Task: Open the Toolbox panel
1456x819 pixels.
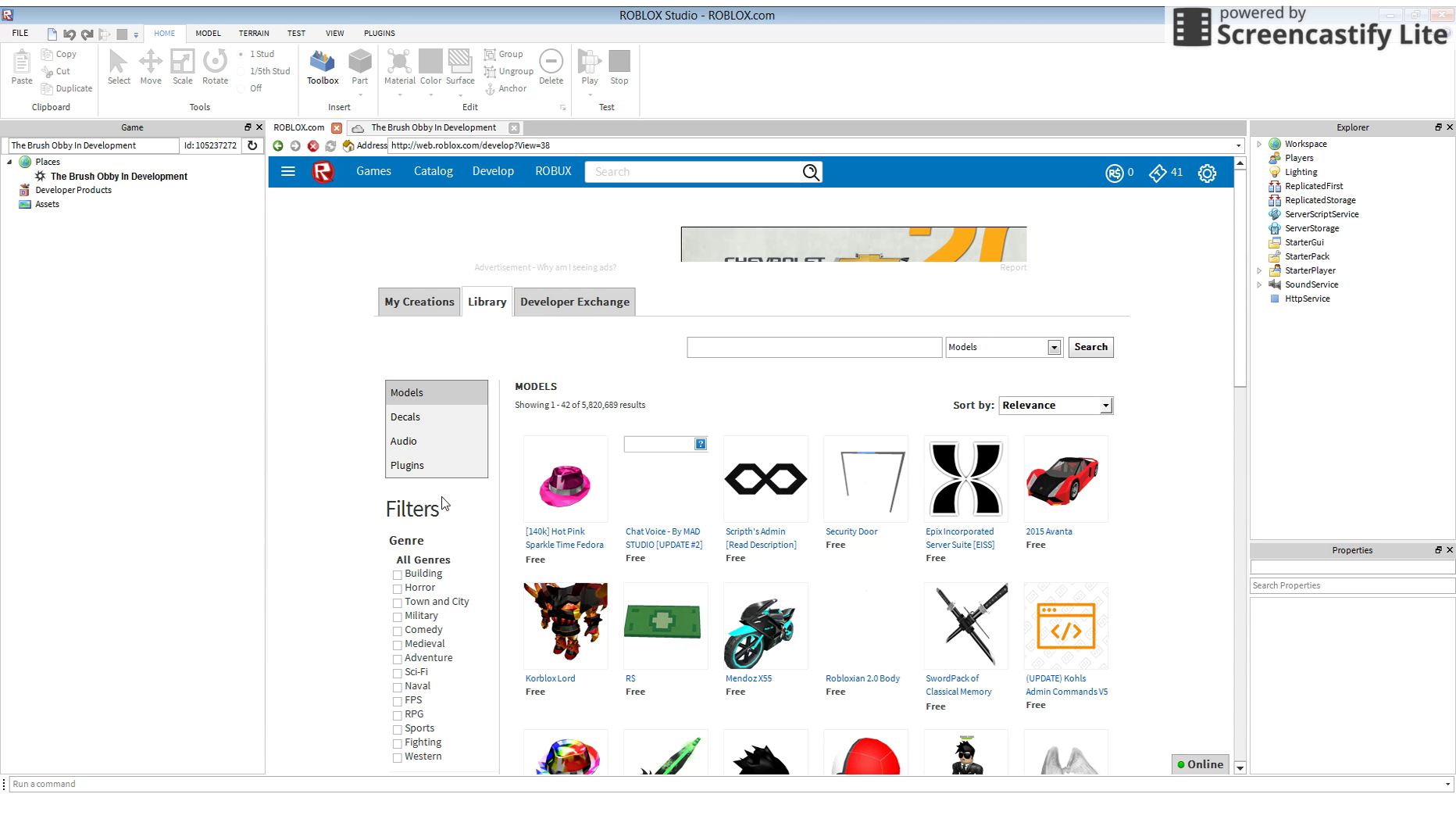Action: [x=322, y=67]
